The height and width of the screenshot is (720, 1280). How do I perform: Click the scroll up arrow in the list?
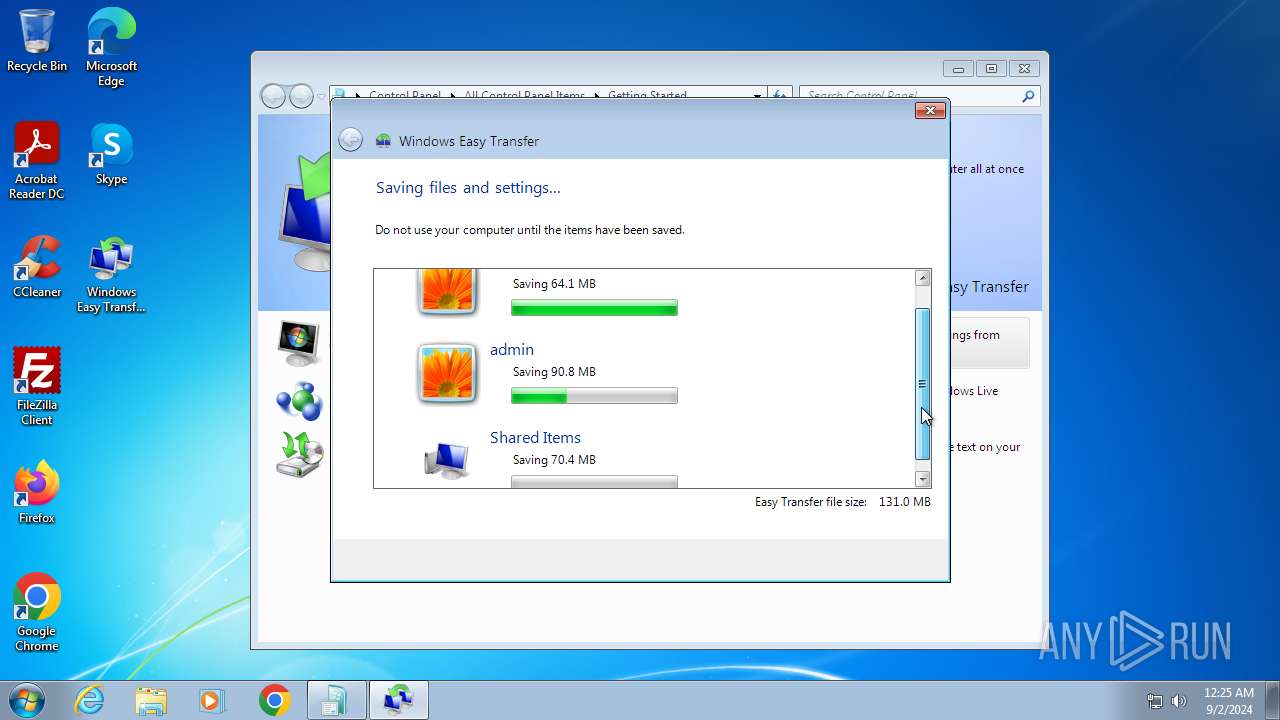pos(923,278)
